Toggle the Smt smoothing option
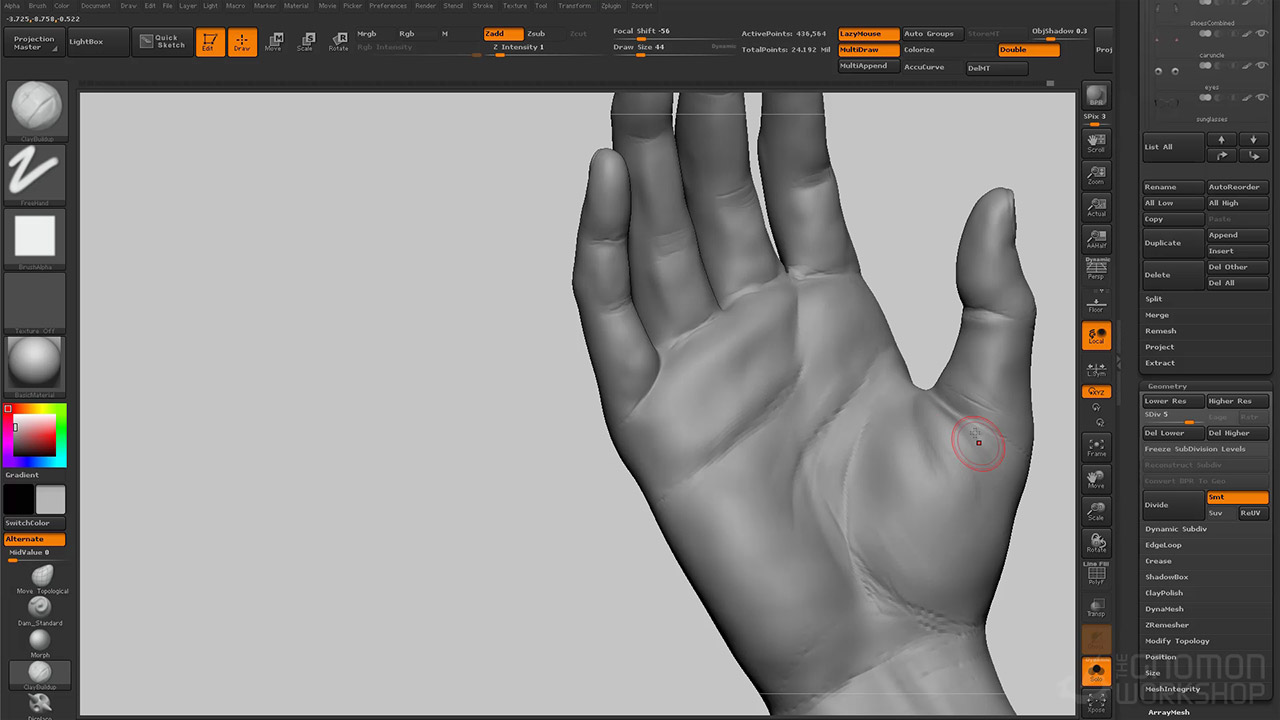Image resolution: width=1280 pixels, height=720 pixels. (x=1236, y=497)
